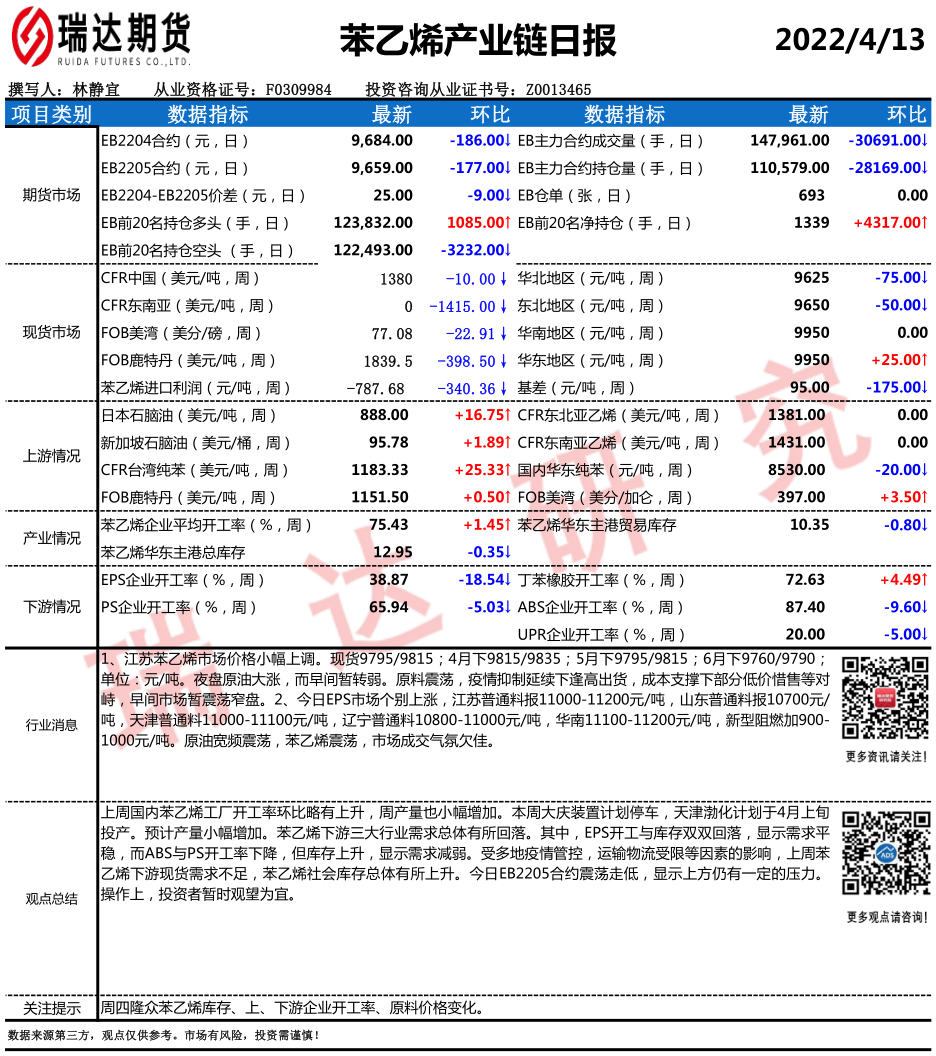Select the 项目类别 column header
The width and height of the screenshot is (936, 1056).
(51, 114)
